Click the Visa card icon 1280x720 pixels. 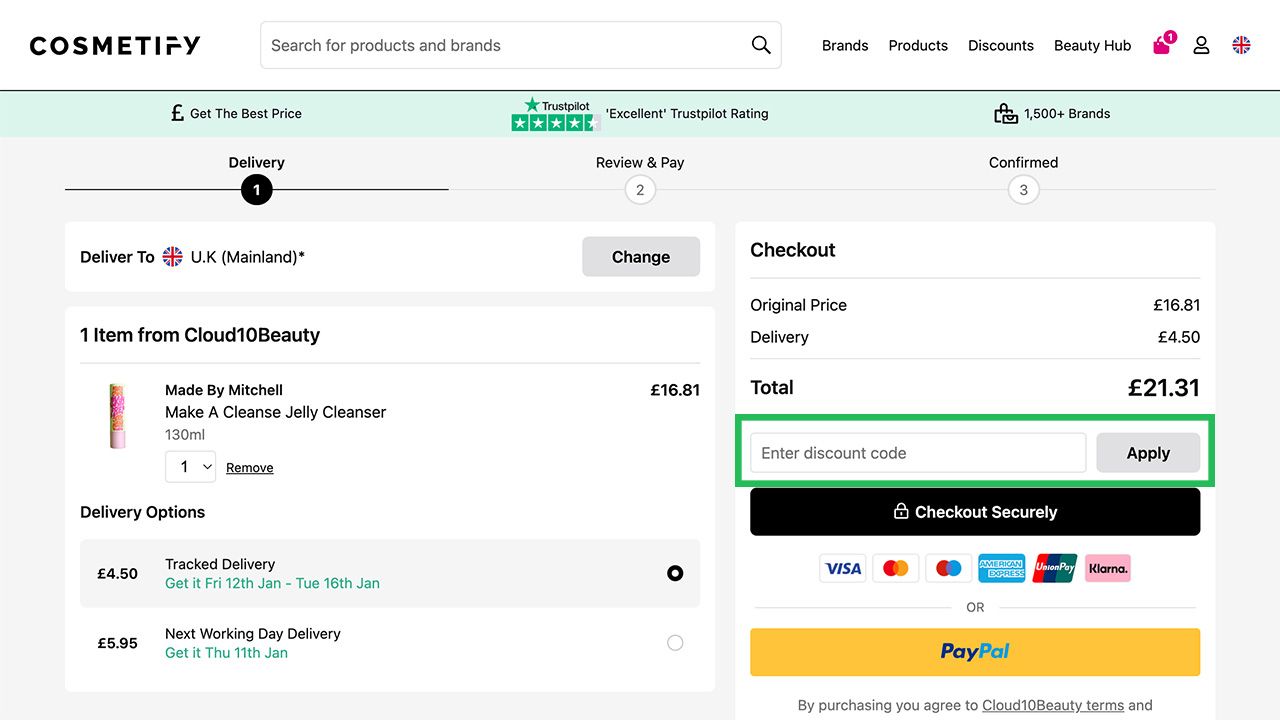pyautogui.click(x=843, y=568)
